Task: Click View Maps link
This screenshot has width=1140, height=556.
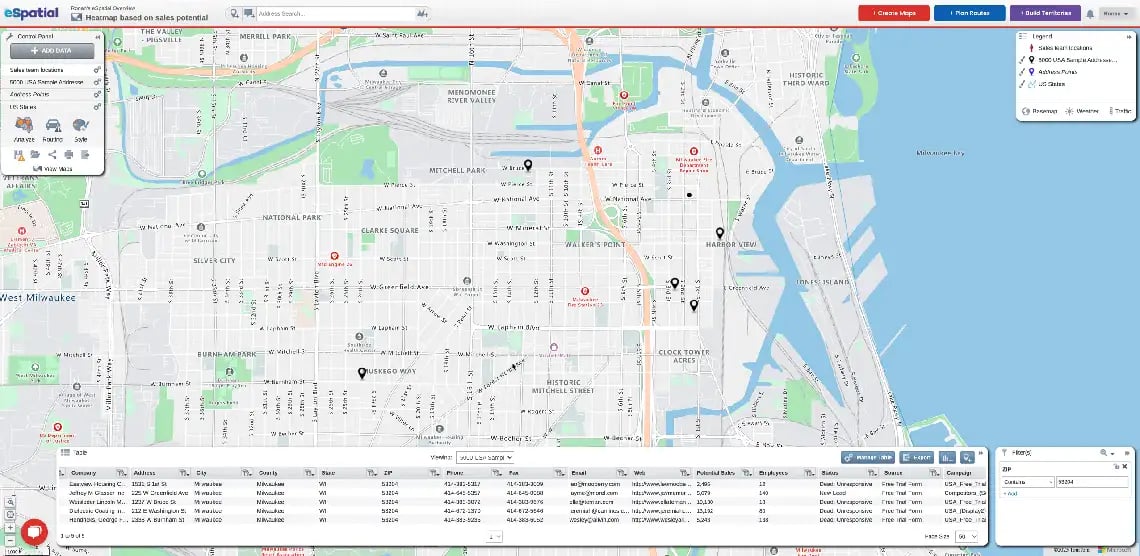Action: tap(52, 169)
